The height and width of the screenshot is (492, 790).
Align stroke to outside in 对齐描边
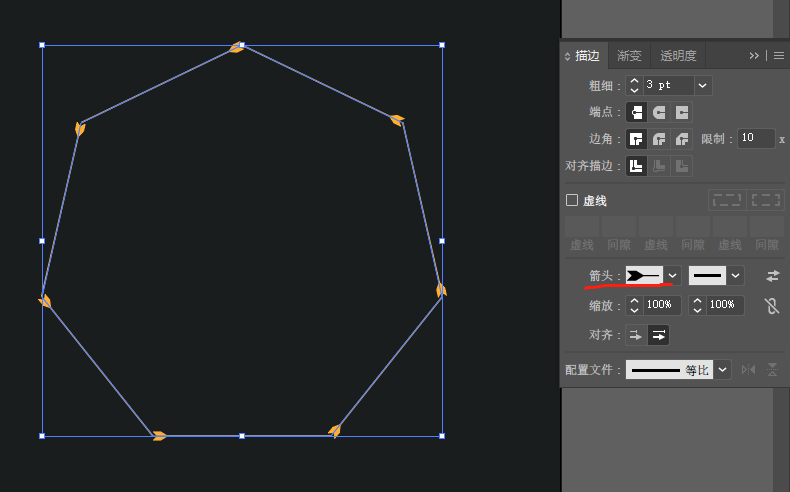[682, 166]
